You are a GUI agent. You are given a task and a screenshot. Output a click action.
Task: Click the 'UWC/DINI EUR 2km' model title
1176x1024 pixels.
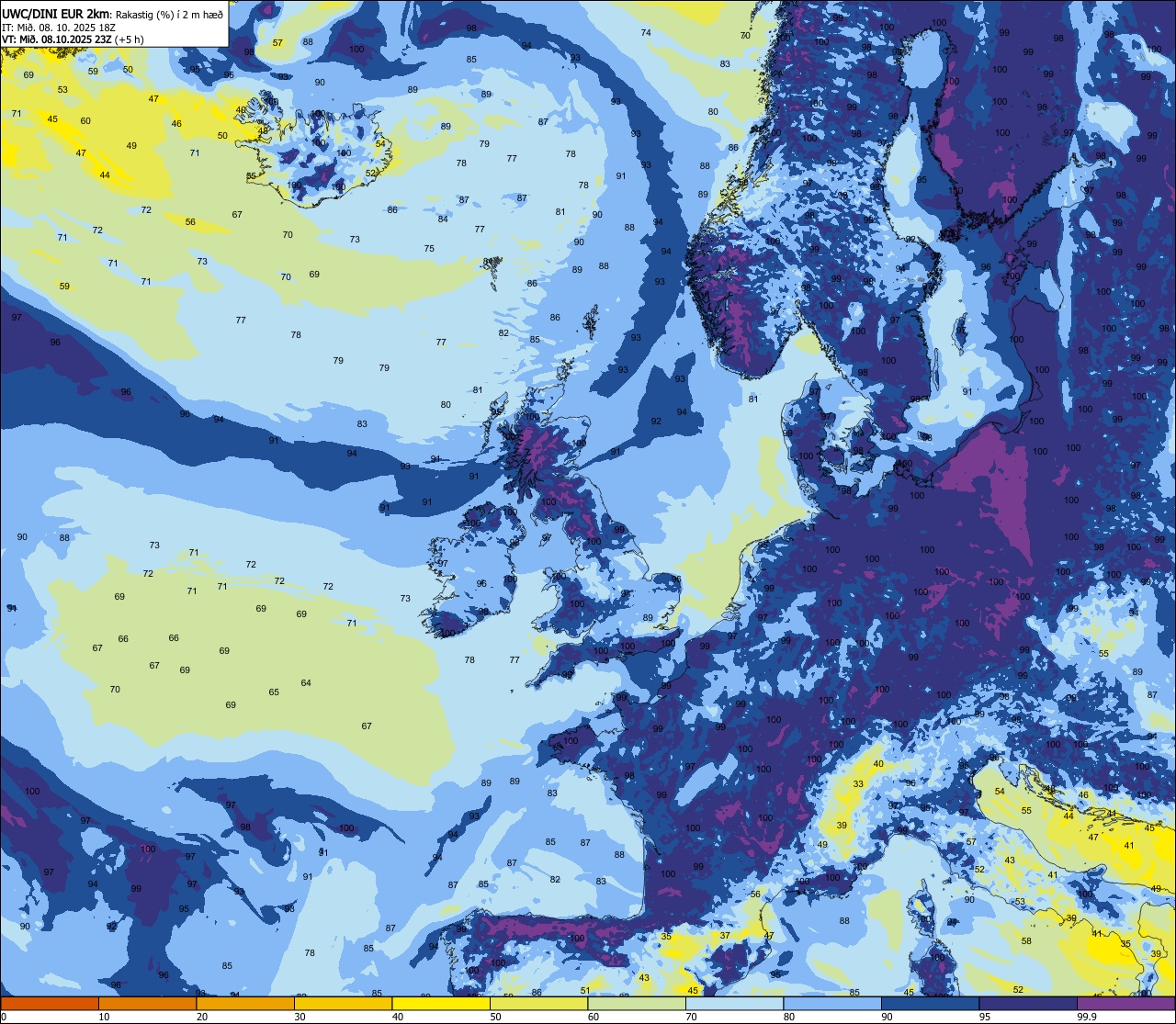(56, 13)
